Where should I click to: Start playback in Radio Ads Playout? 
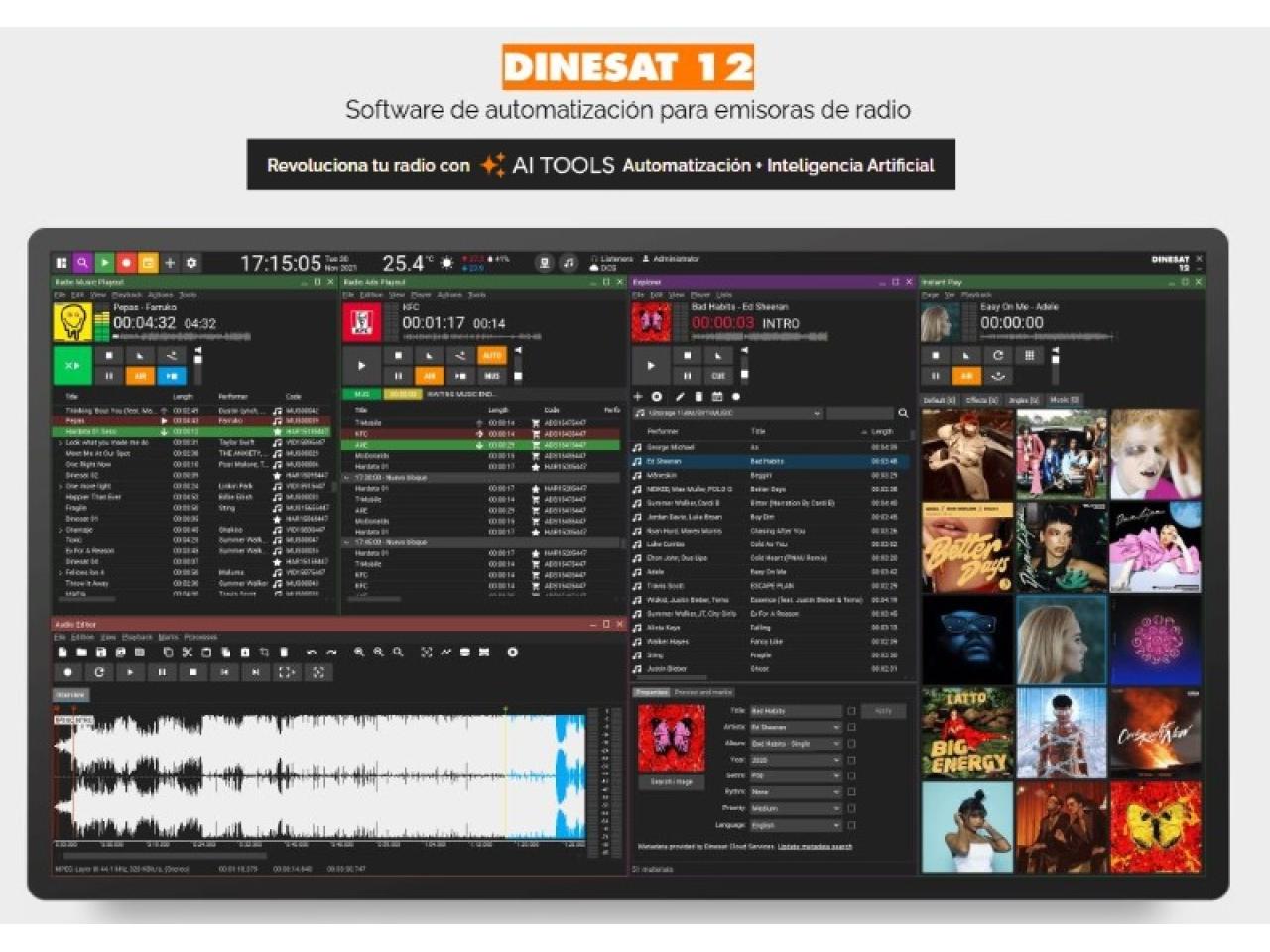(361, 365)
